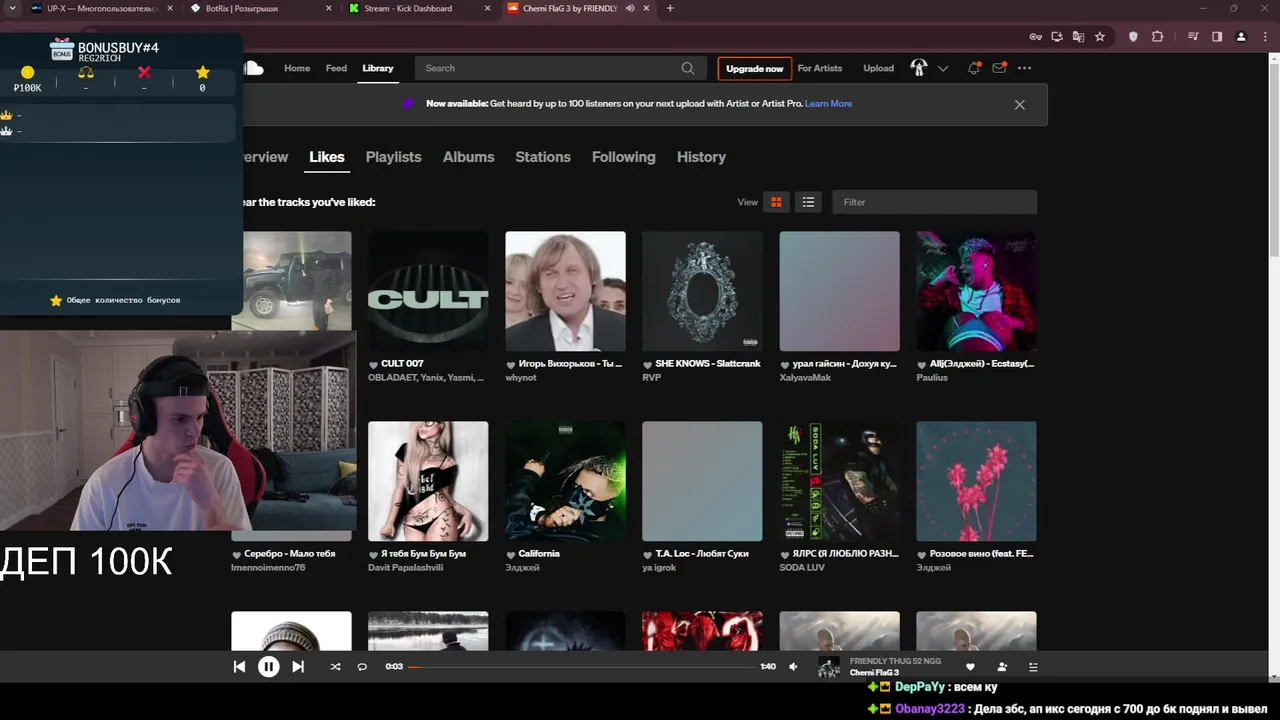Open the CULT 007 track artwork
Image resolution: width=1280 pixels, height=720 pixels.
tap(428, 291)
